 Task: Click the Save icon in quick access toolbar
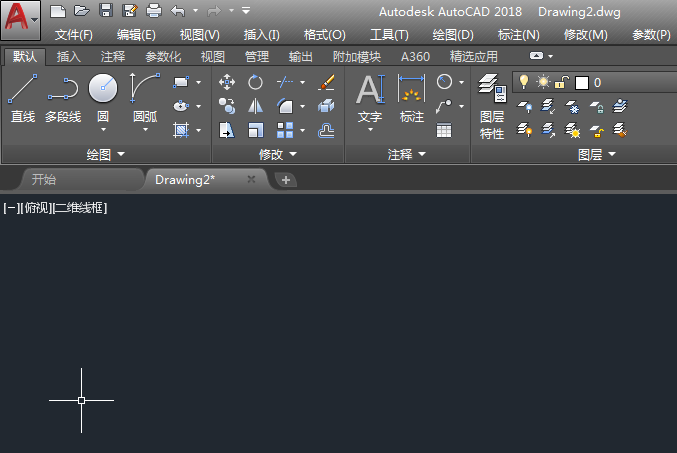coord(106,10)
